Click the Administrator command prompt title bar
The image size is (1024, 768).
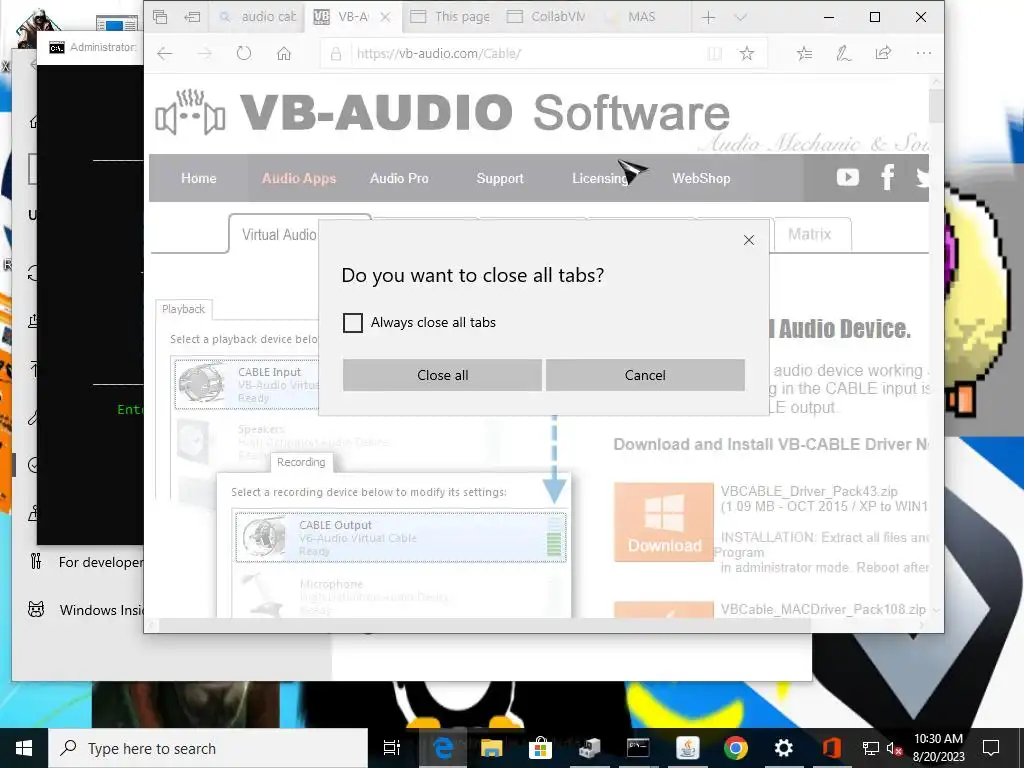pos(91,47)
